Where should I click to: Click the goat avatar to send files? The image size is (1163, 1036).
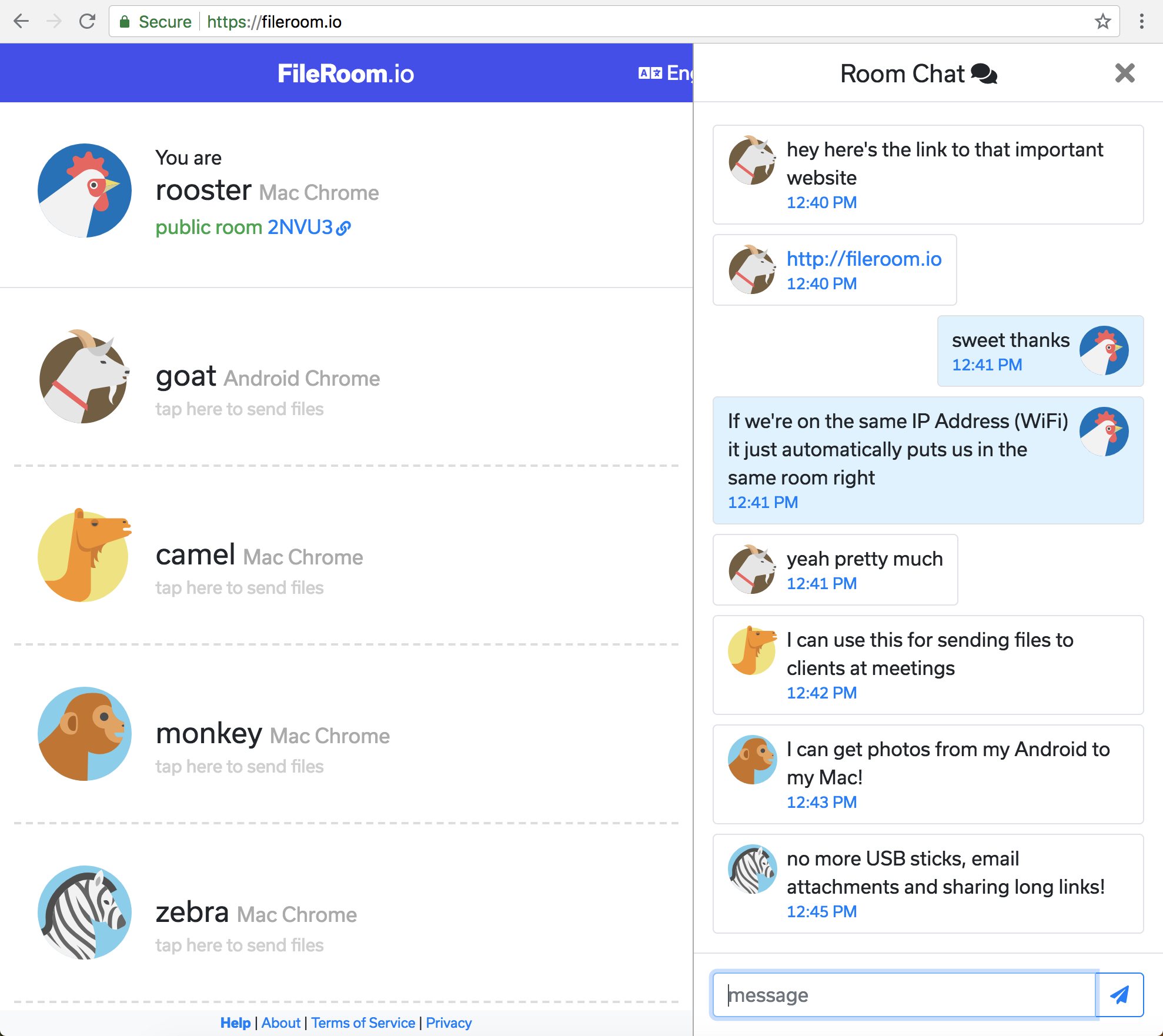coord(84,377)
